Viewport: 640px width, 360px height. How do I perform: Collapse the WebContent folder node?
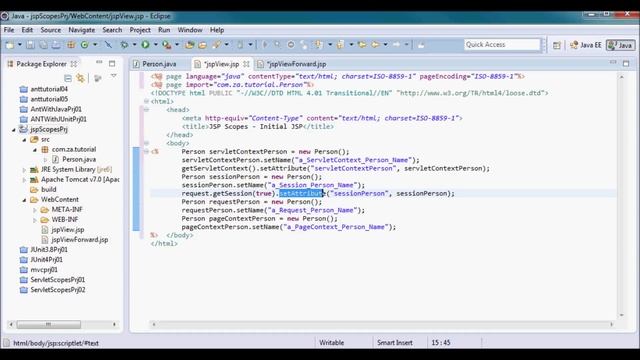tap(24, 200)
